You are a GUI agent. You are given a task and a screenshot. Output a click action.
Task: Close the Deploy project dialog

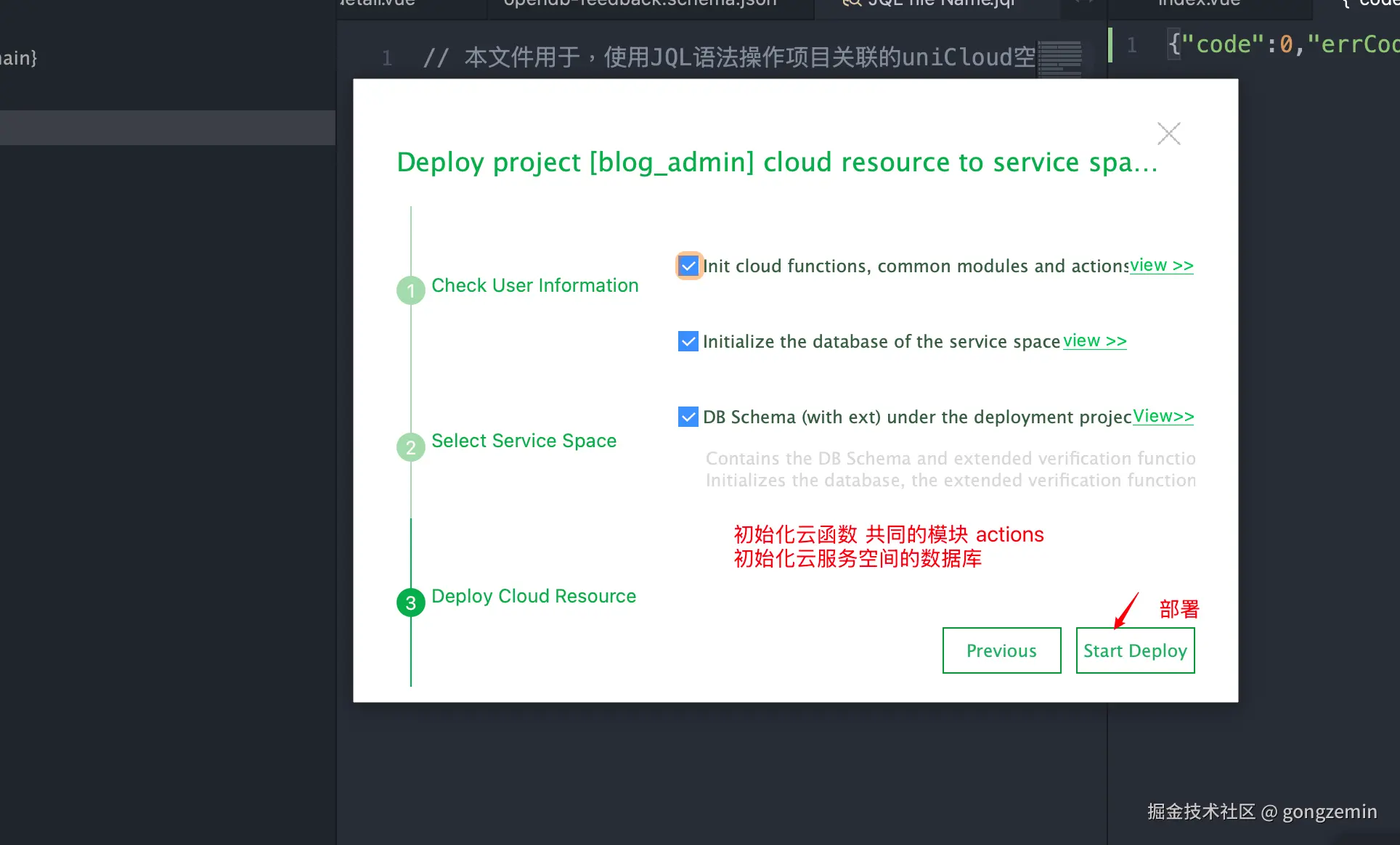1168,134
